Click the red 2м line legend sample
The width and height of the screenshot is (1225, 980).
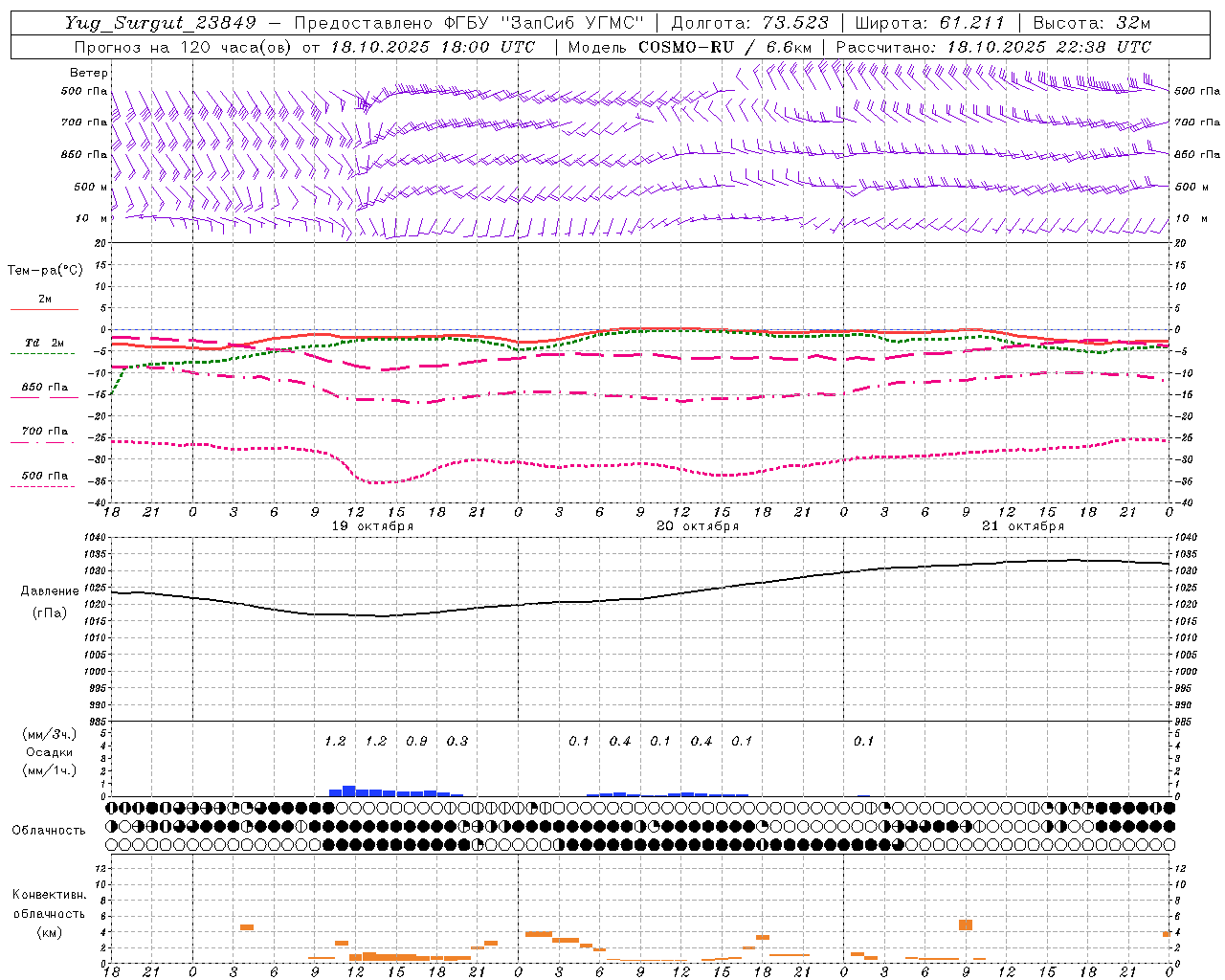click(x=44, y=309)
